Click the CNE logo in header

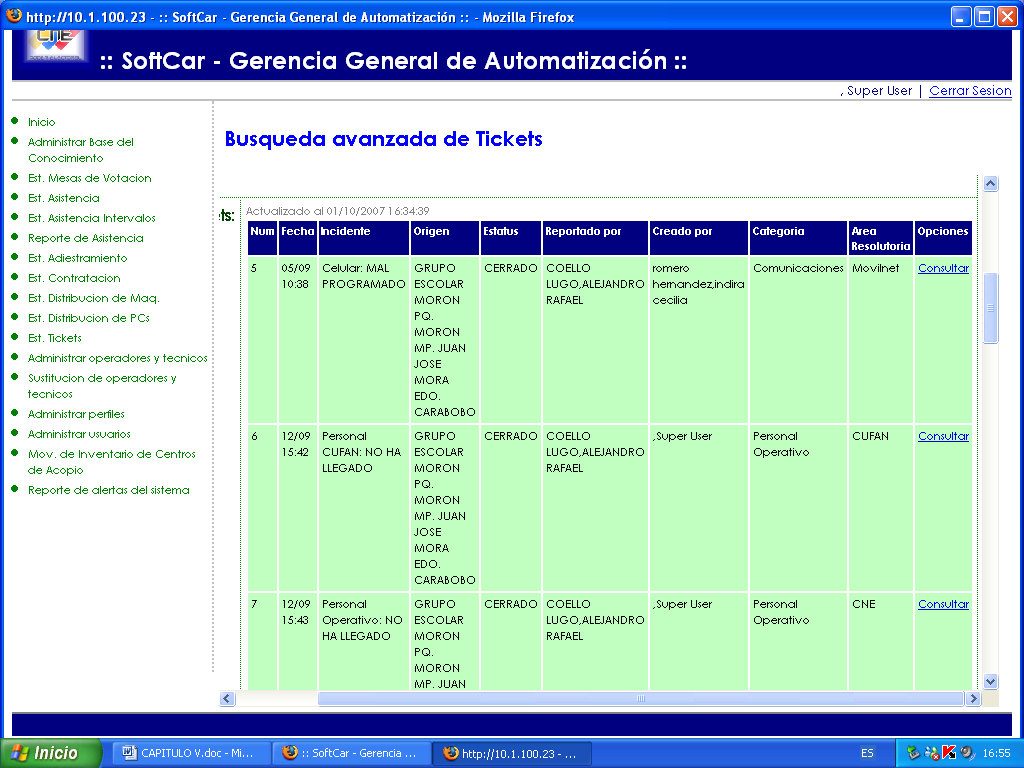point(55,46)
